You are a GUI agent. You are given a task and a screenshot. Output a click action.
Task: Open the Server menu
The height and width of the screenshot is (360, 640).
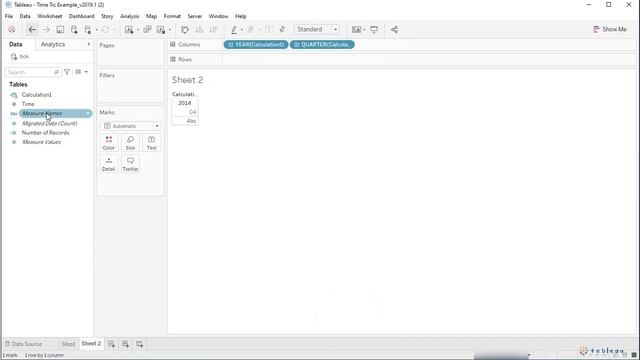(195, 16)
